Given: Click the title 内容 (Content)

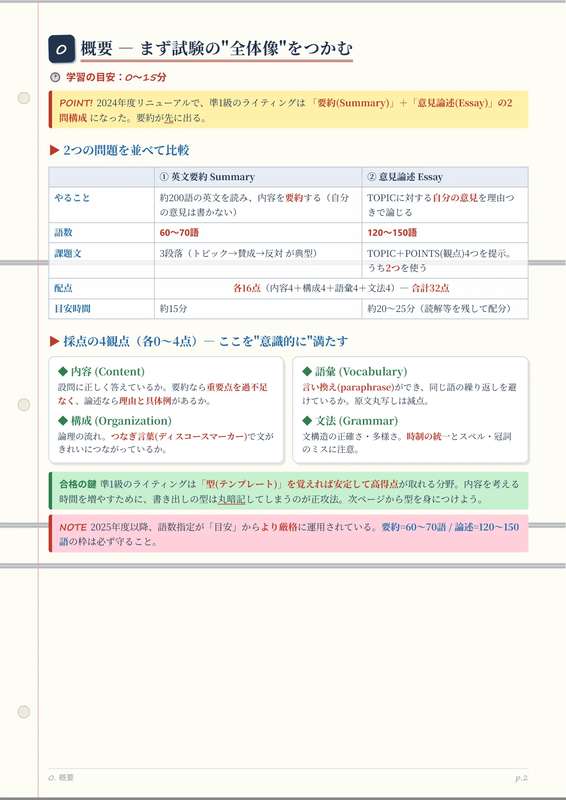Looking at the screenshot, I should point(108,371).
